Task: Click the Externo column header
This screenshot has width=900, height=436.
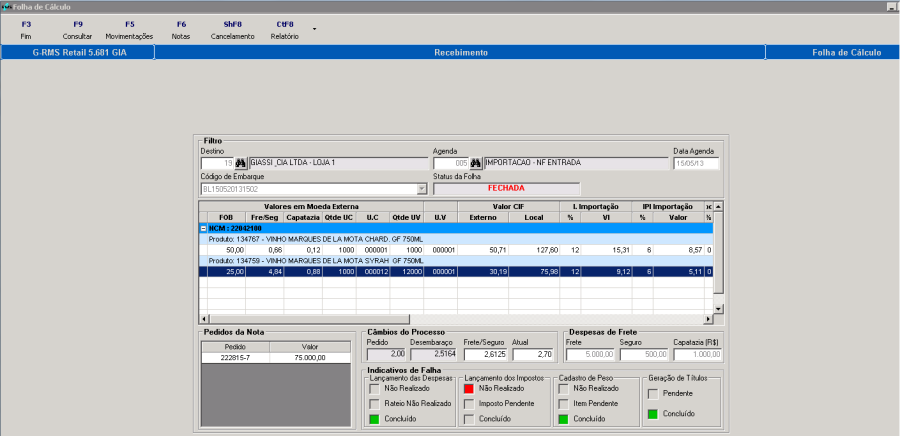Action: (x=483, y=218)
